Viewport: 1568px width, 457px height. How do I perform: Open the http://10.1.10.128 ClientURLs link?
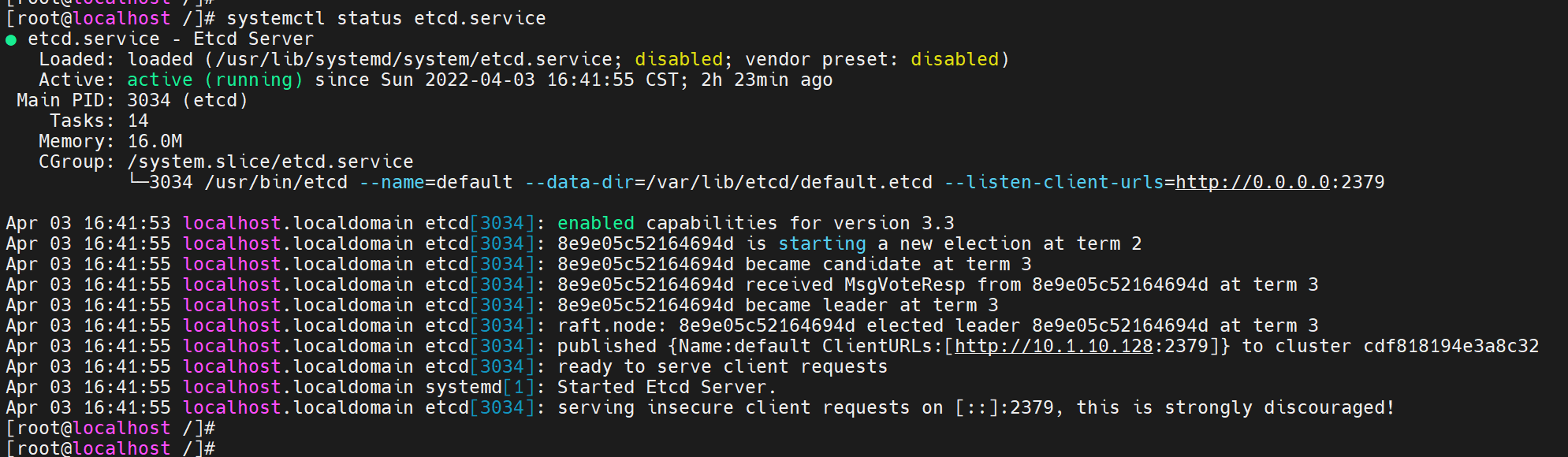pyautogui.click(x=1054, y=347)
